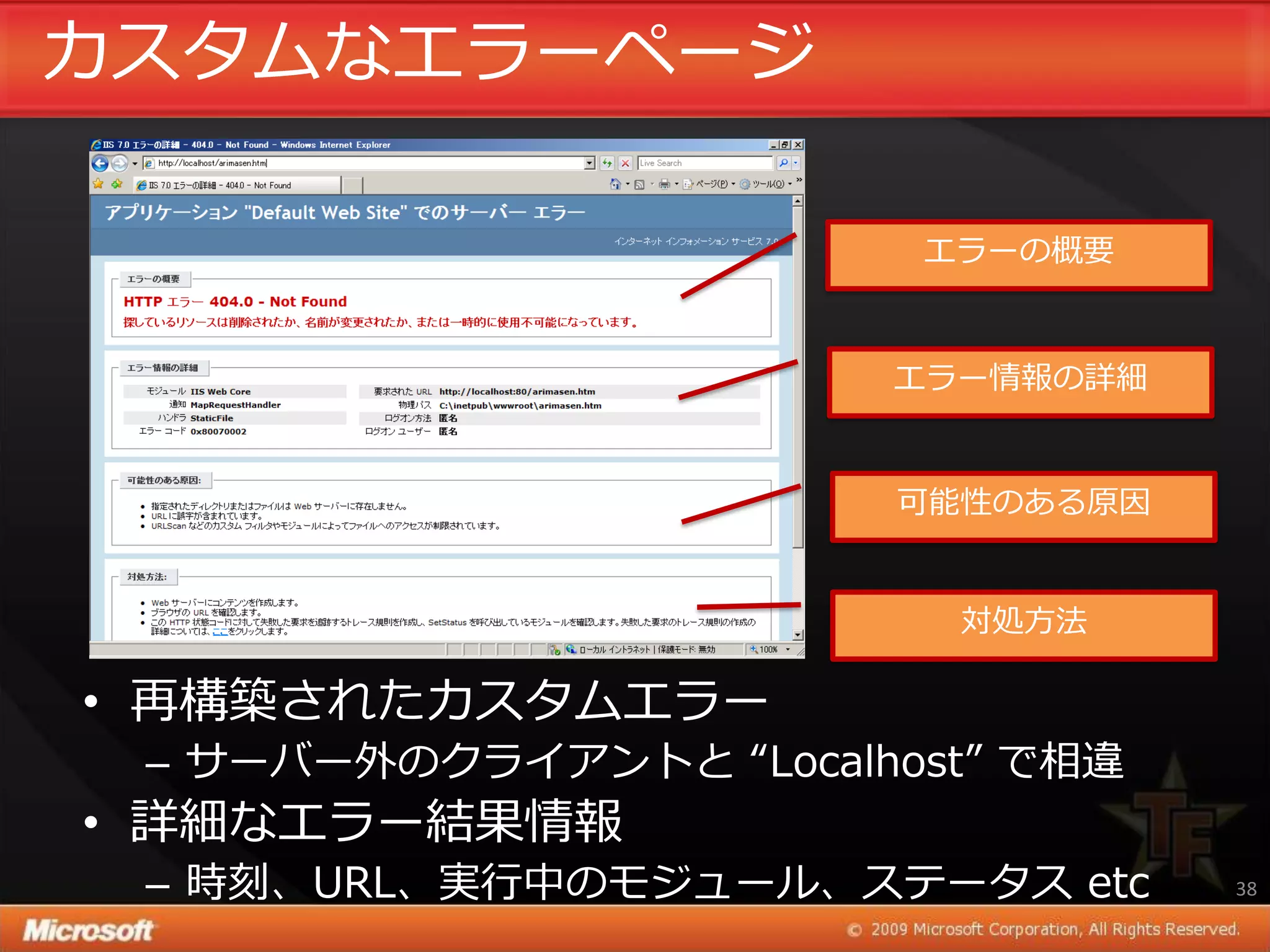The width and height of the screenshot is (1270, 952).
Task: Click the ここ link in 対処方法
Action: point(220,632)
